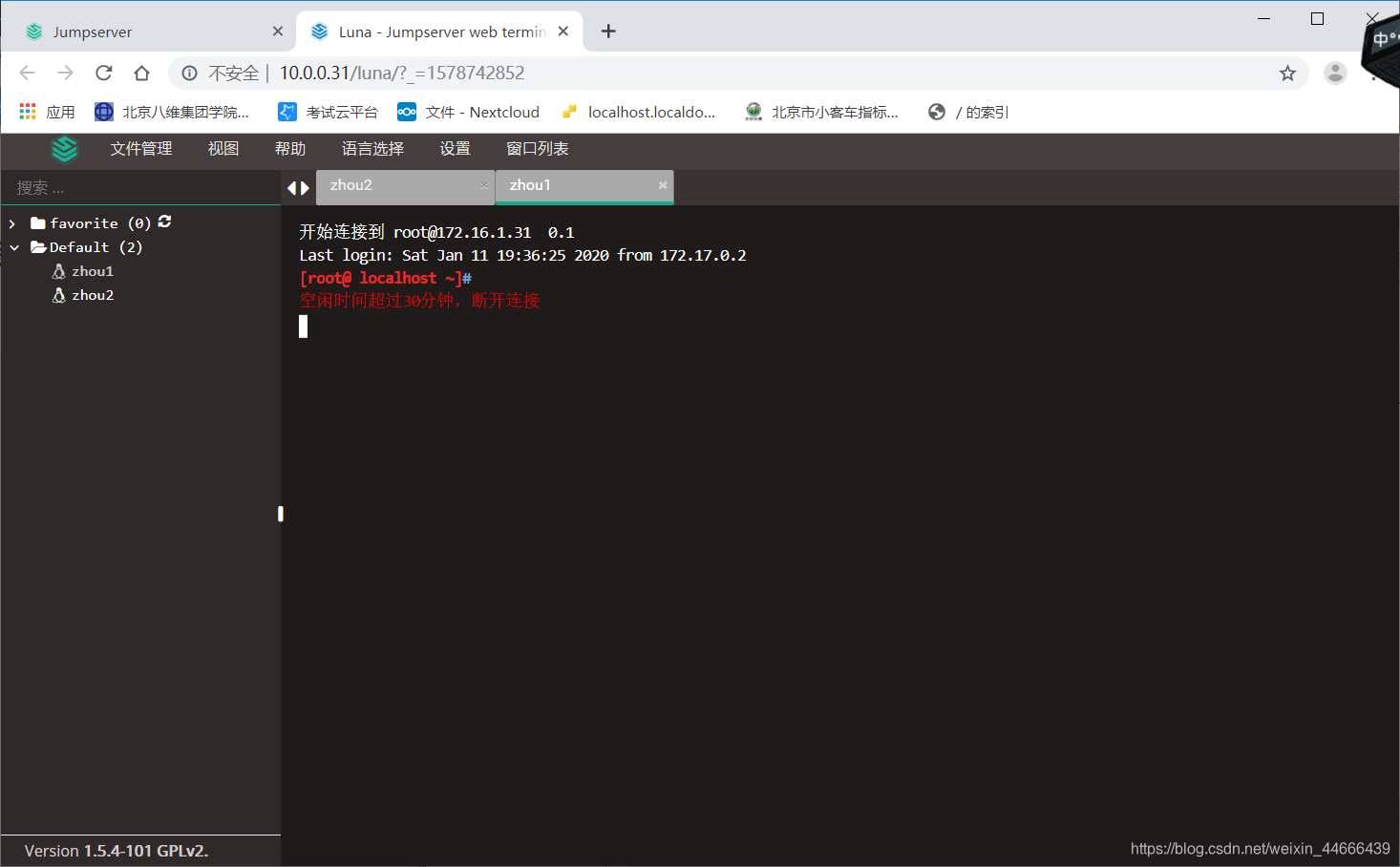Collapse the Default folder chevron

[x=14, y=247]
